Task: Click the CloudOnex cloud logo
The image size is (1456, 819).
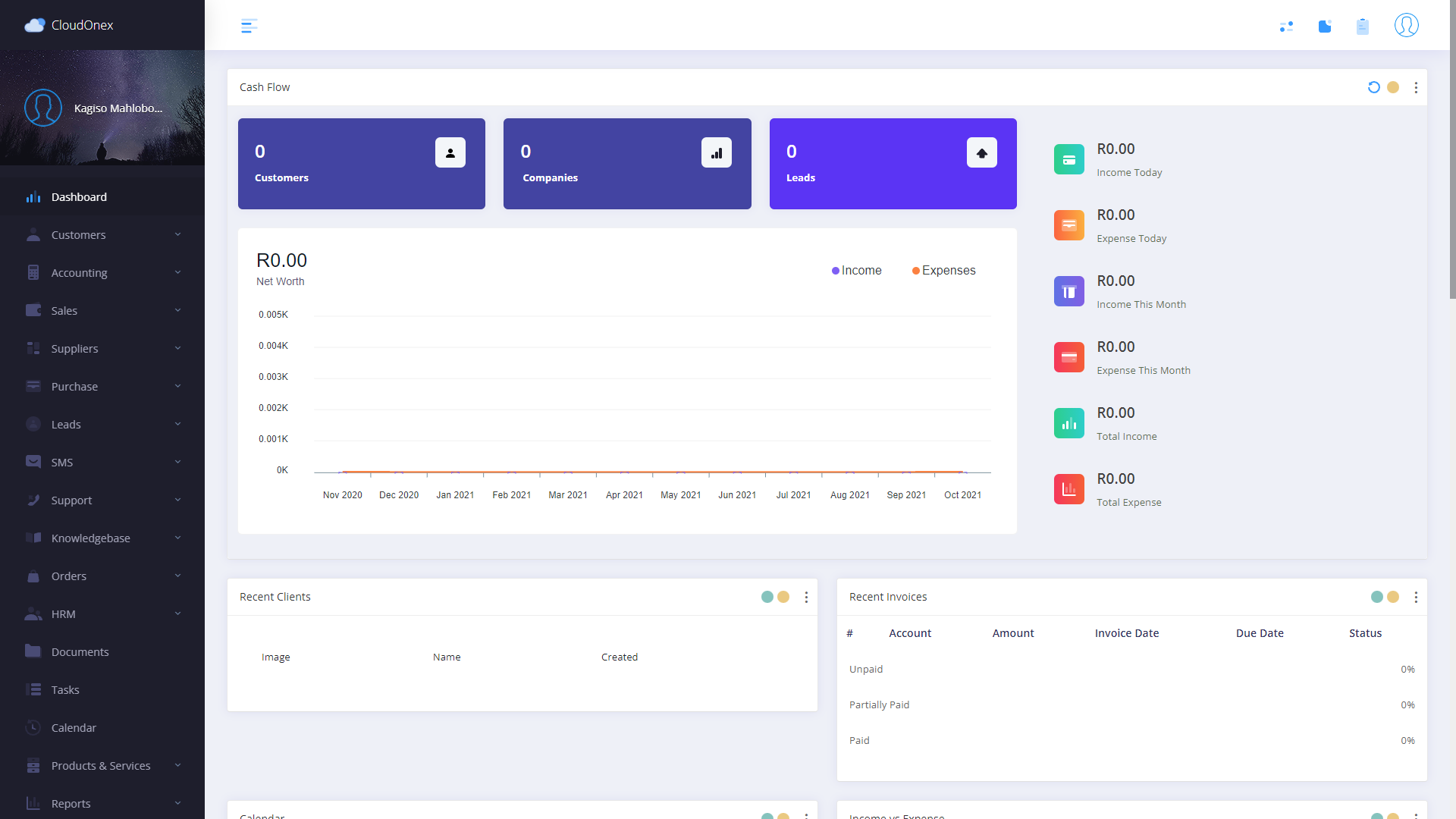Action: (x=34, y=25)
